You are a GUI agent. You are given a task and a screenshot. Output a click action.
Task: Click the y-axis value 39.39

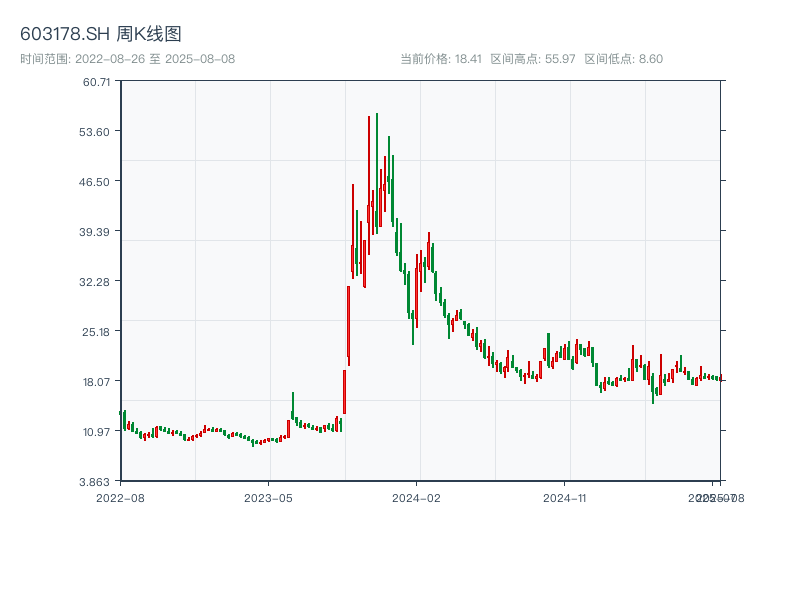coord(94,232)
